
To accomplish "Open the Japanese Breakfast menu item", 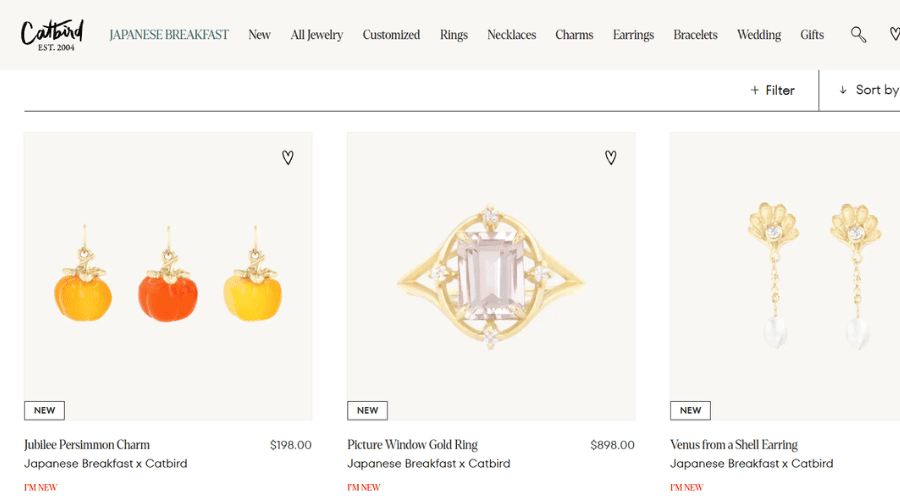I will (169, 34).
